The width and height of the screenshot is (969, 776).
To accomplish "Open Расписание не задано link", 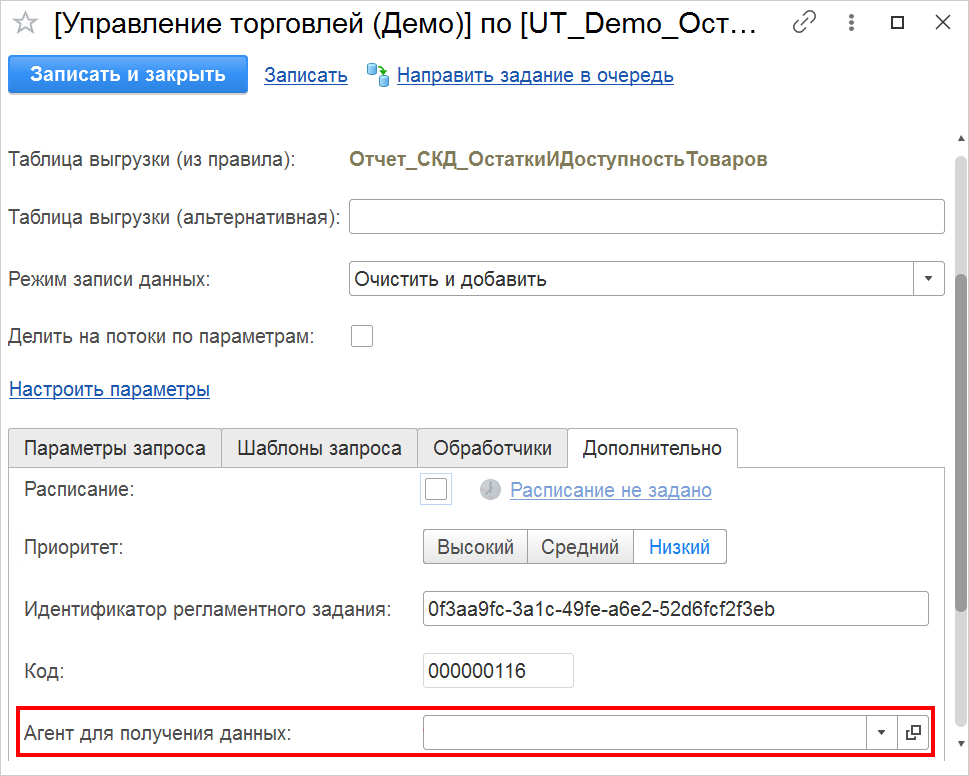I will tap(611, 490).
